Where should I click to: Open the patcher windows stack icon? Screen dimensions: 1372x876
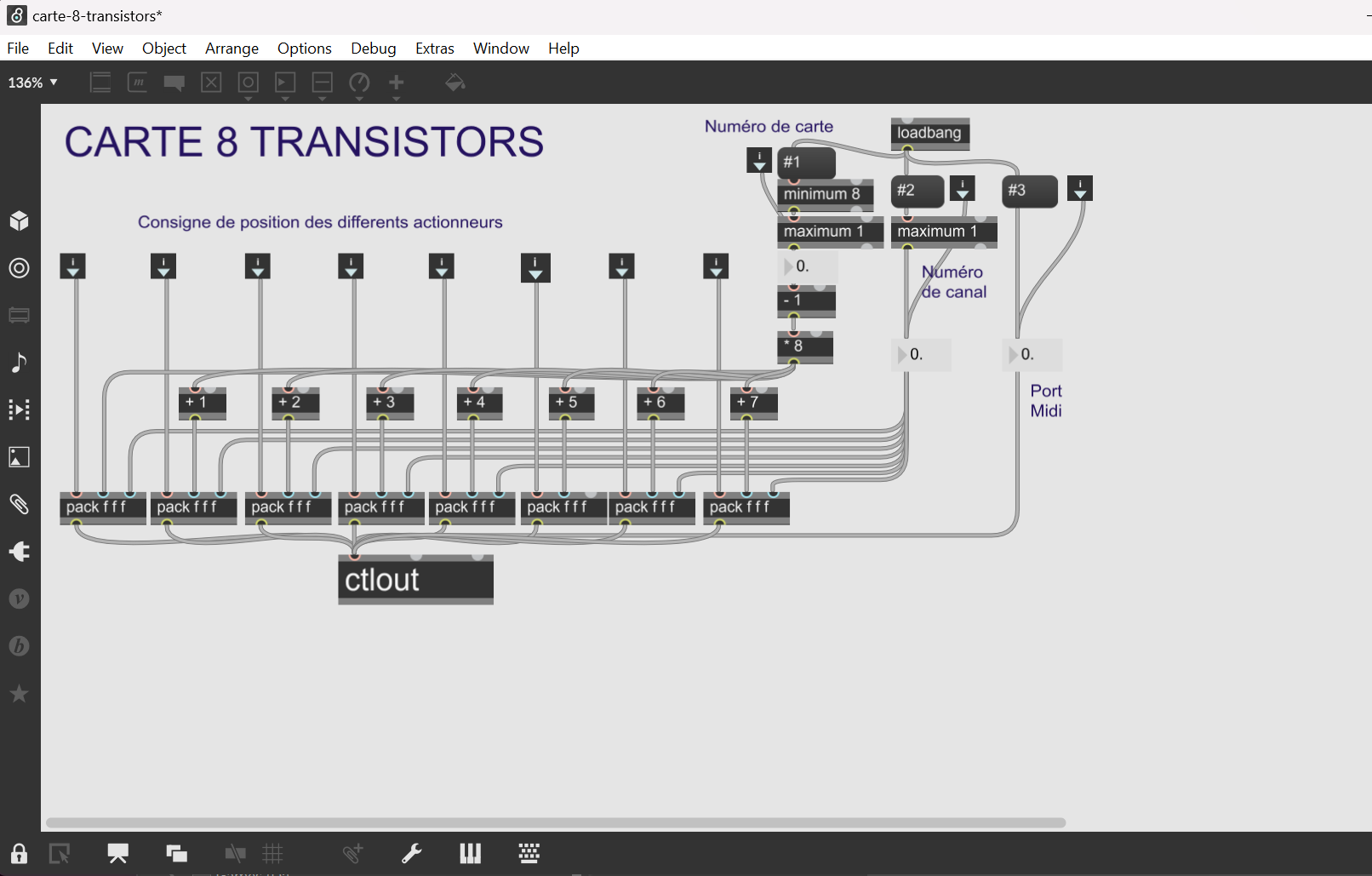pyautogui.click(x=176, y=853)
